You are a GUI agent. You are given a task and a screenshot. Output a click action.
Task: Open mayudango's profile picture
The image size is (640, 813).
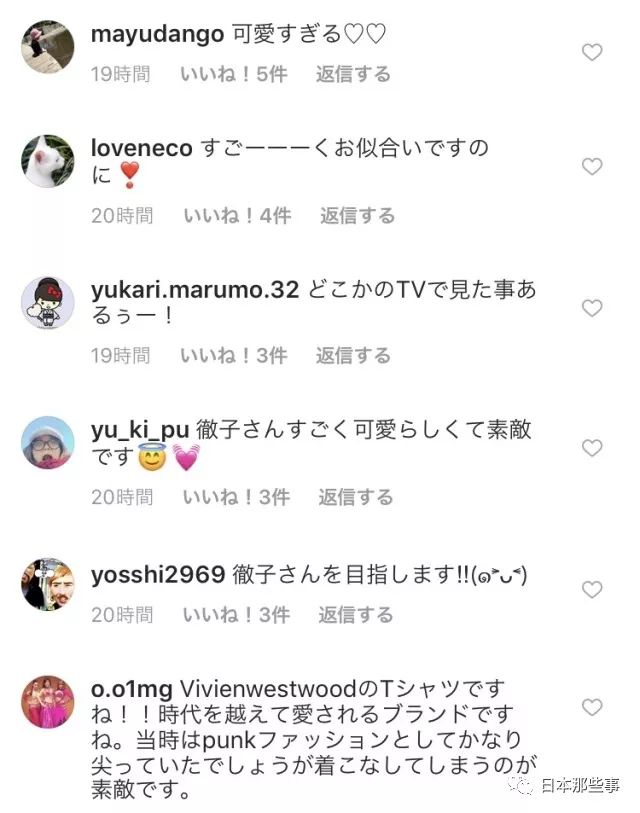[x=48, y=47]
